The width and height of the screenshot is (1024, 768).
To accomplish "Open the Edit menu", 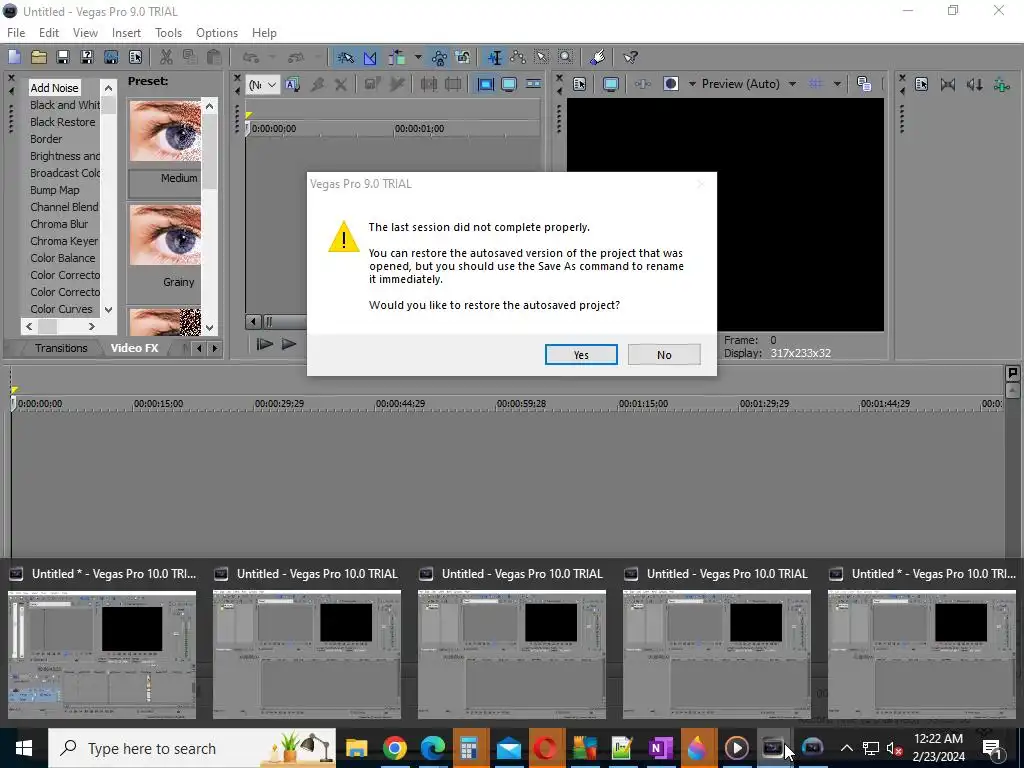I will tap(49, 33).
